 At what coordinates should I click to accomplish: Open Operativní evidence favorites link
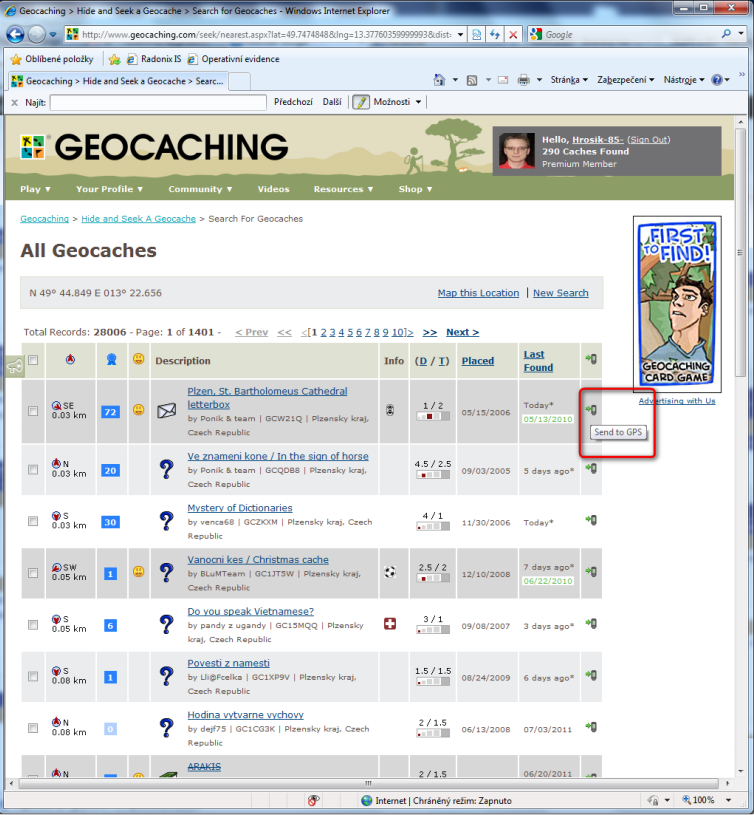[x=233, y=59]
